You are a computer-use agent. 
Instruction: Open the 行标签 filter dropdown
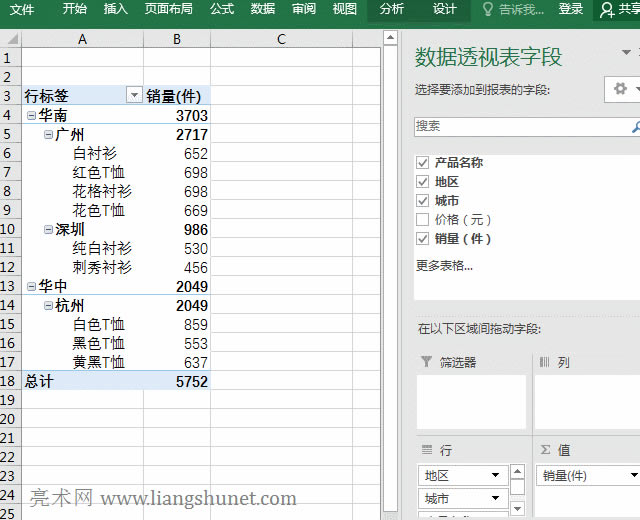pyautogui.click(x=134, y=96)
